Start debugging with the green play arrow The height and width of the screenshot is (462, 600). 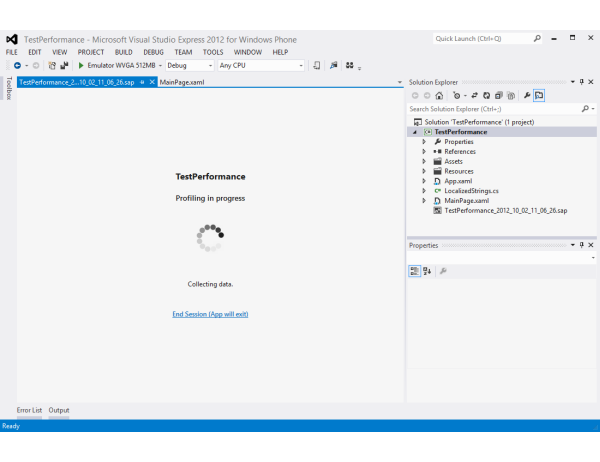click(x=81, y=65)
